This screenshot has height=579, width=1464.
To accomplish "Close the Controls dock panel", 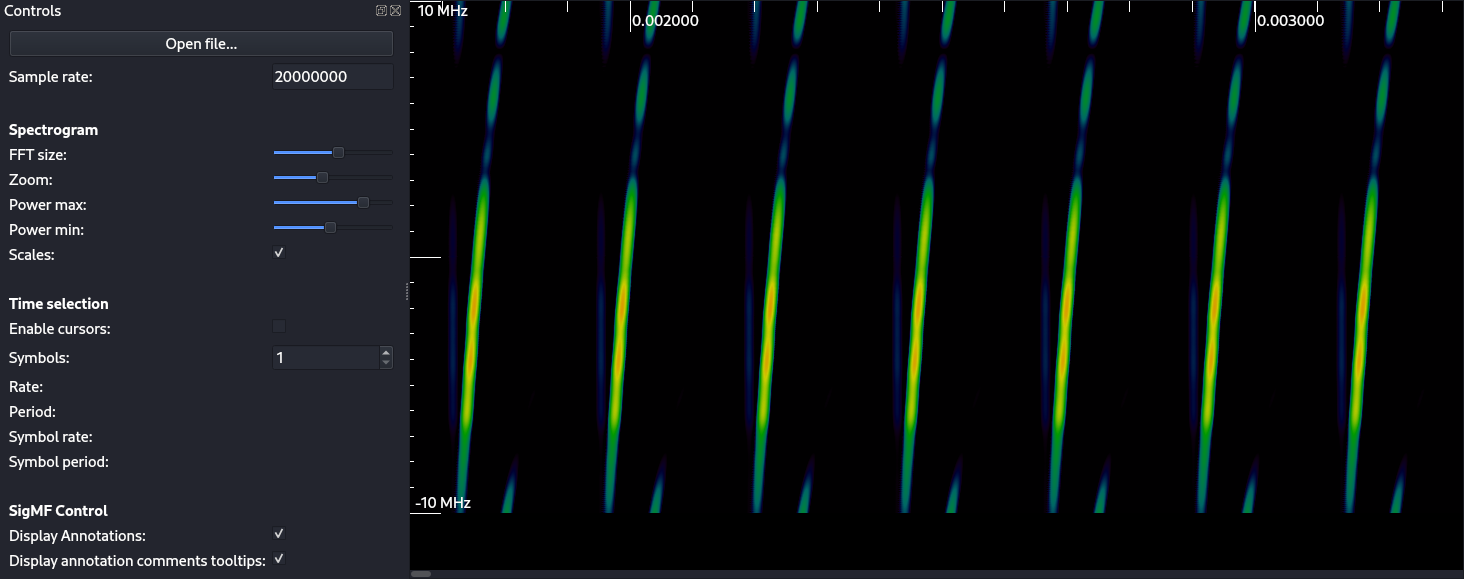I will (x=395, y=11).
